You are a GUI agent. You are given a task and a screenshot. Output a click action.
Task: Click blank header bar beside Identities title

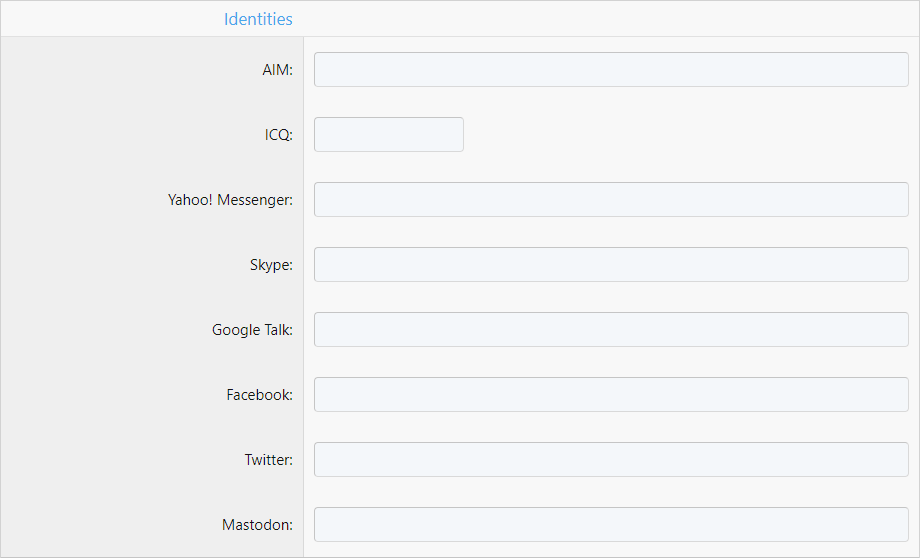(604, 19)
